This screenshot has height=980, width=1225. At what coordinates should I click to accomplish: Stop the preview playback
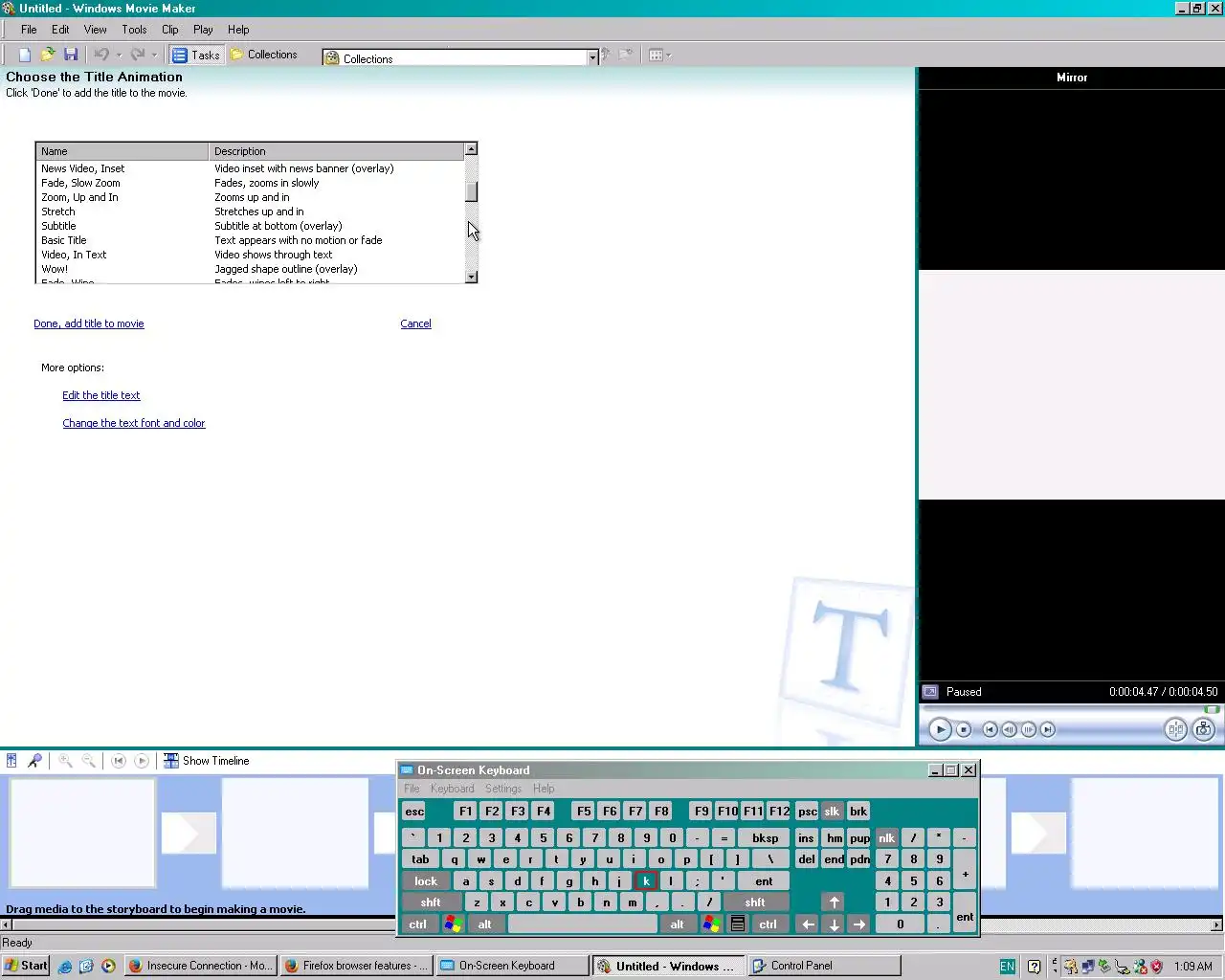(x=964, y=729)
